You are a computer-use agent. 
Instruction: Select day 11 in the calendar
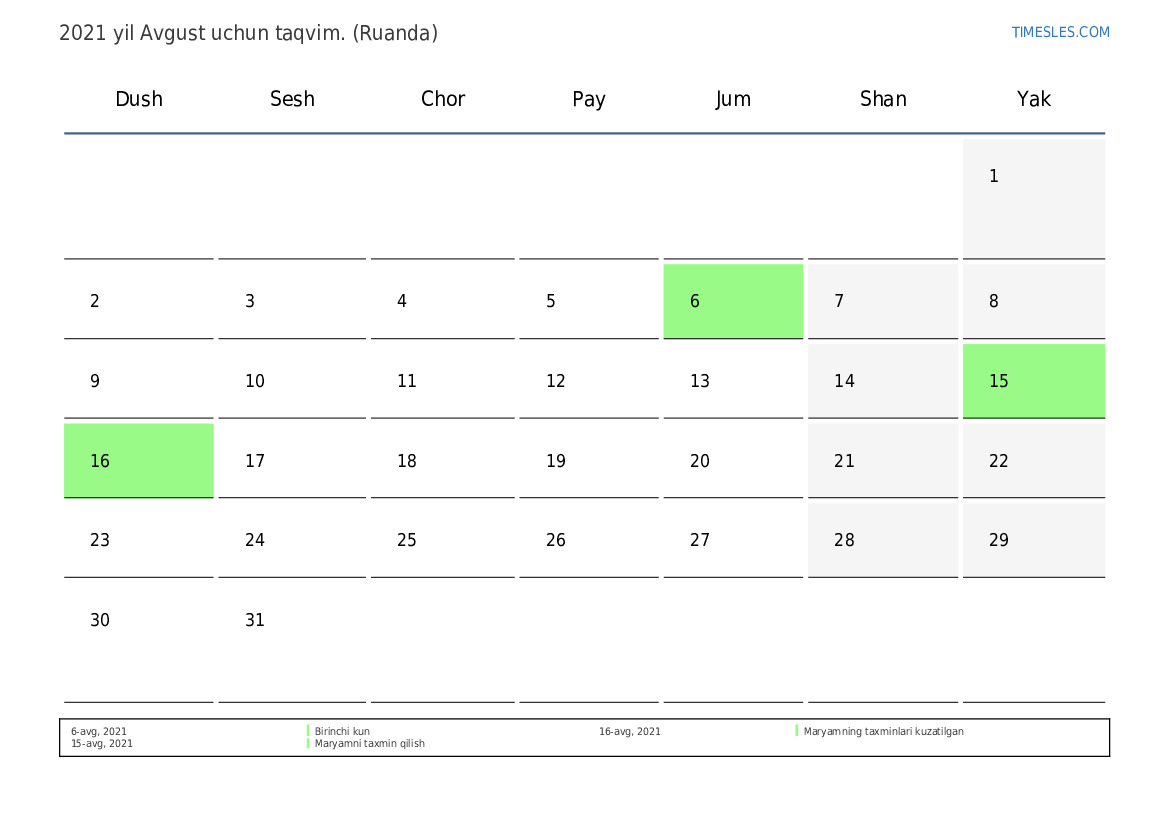pos(443,380)
